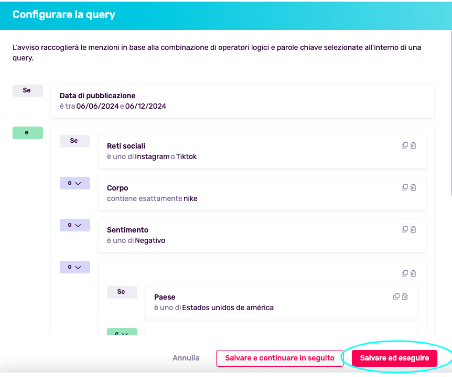Click Salvare e continuare in seguito
Image resolution: width=452 pixels, height=377 pixels.
pos(280,358)
